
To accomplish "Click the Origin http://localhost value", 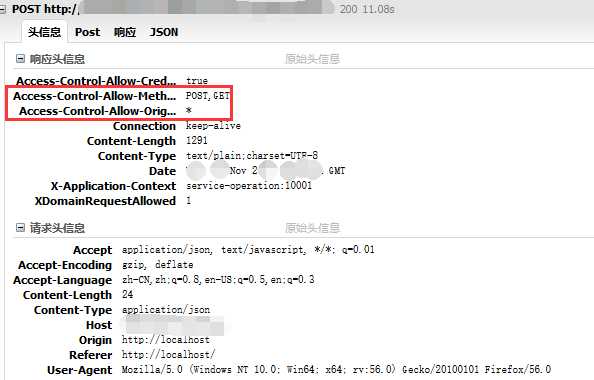I will [166, 339].
